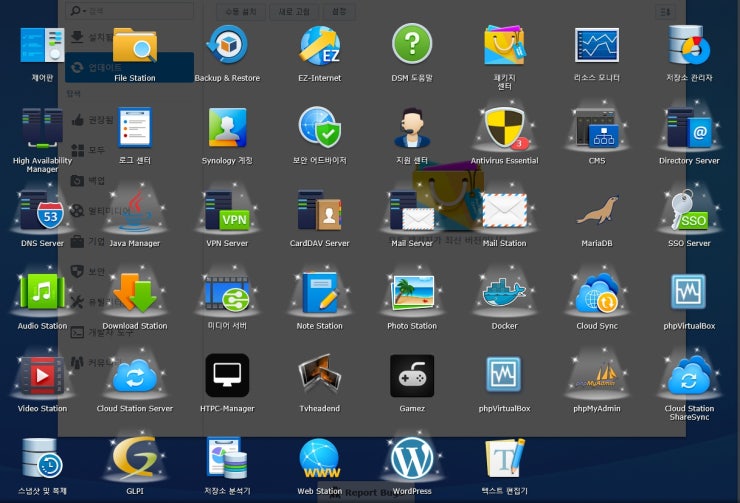Launch VPN Server
Screen dimensions: 740x503
(x=227, y=210)
